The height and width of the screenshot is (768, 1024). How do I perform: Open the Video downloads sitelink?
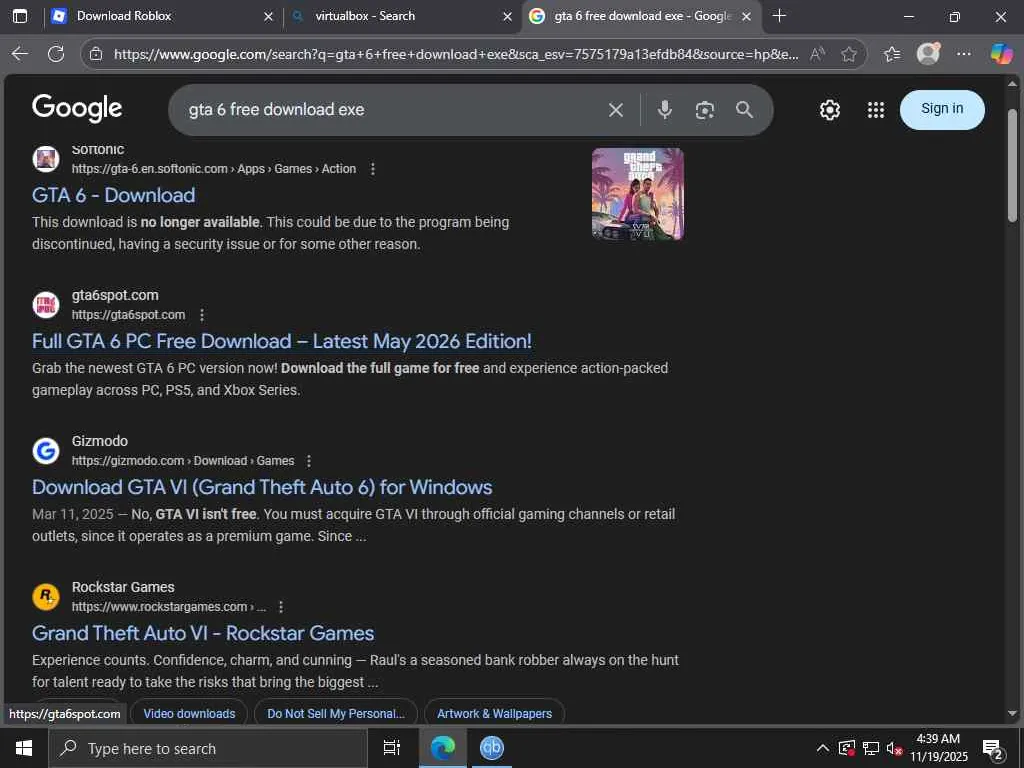click(x=189, y=713)
